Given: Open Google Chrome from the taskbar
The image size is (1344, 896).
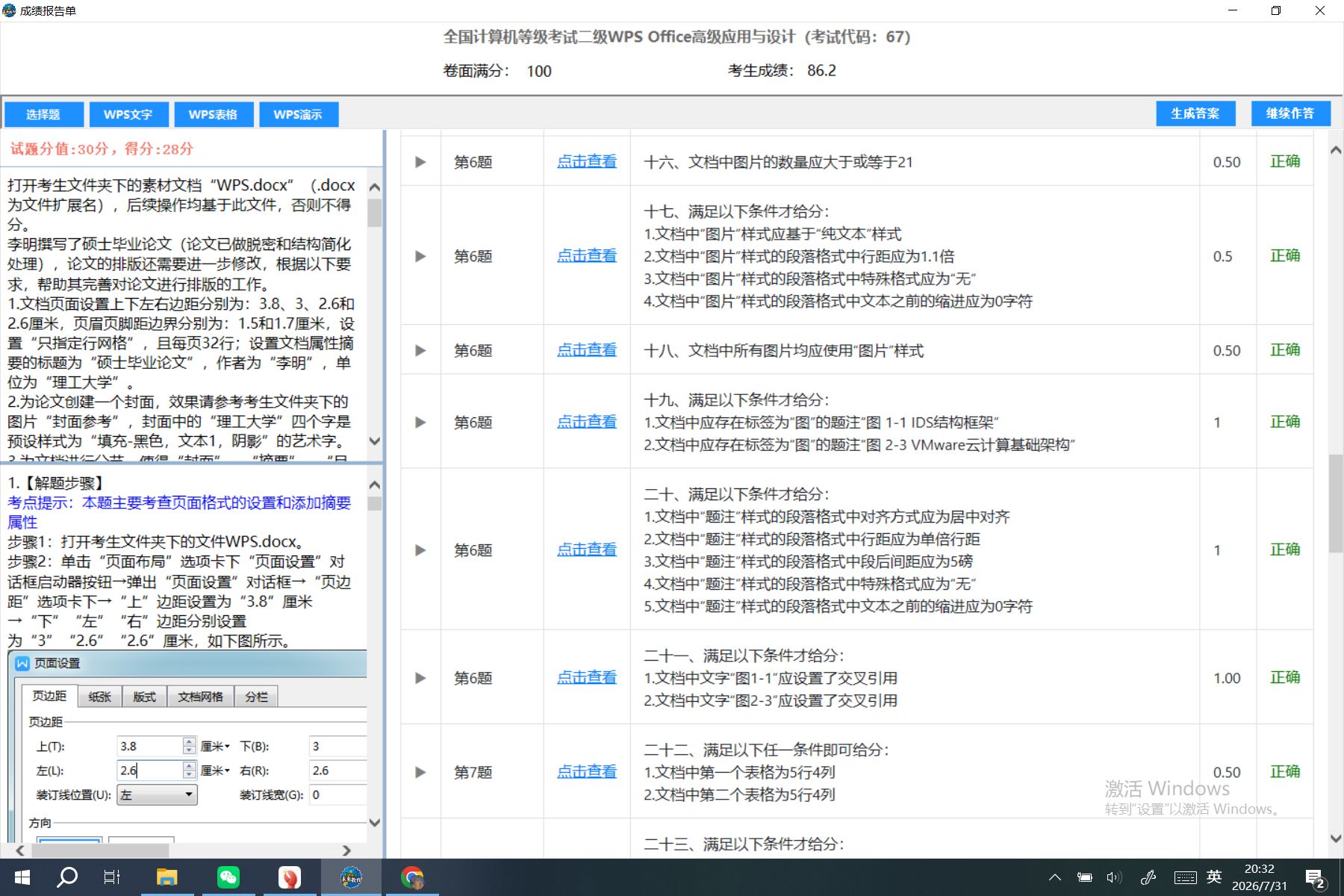Looking at the screenshot, I should (x=412, y=877).
